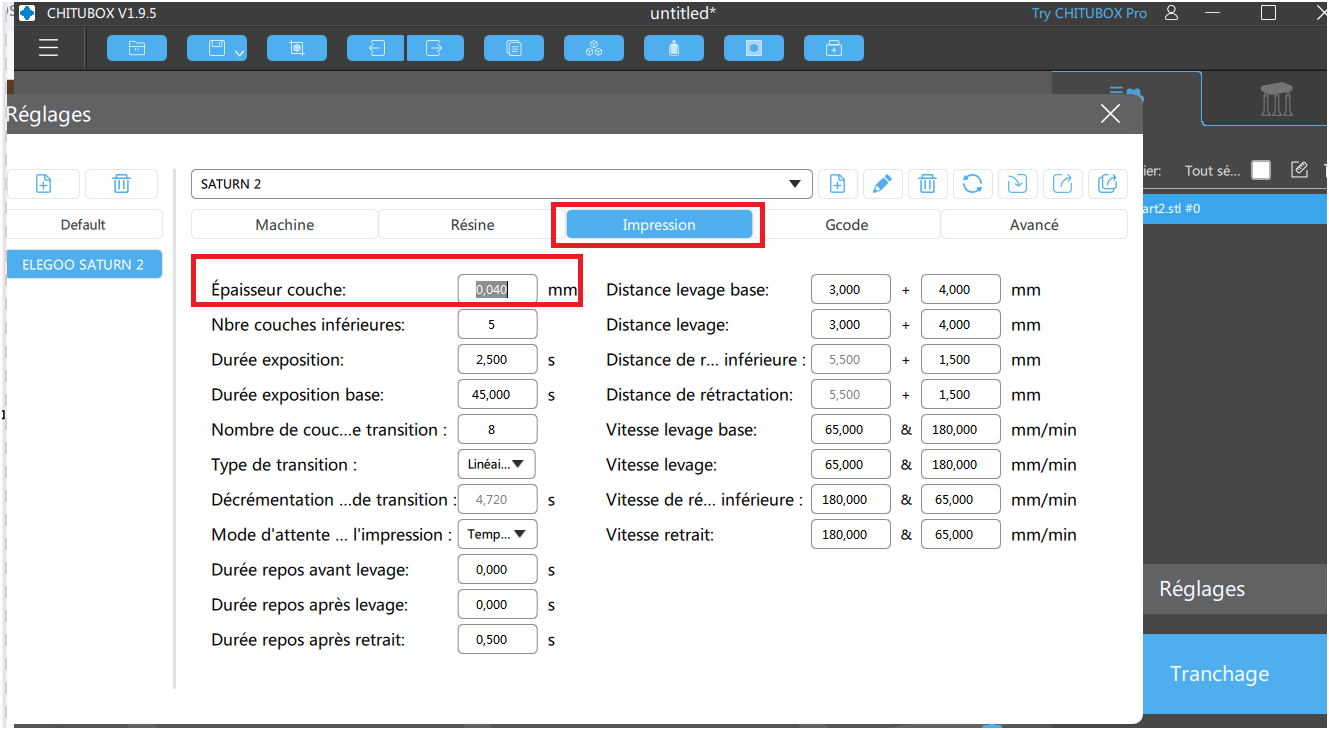1329x730 pixels.
Task: Click the Nbre couches inférieures field
Action: pos(497,325)
